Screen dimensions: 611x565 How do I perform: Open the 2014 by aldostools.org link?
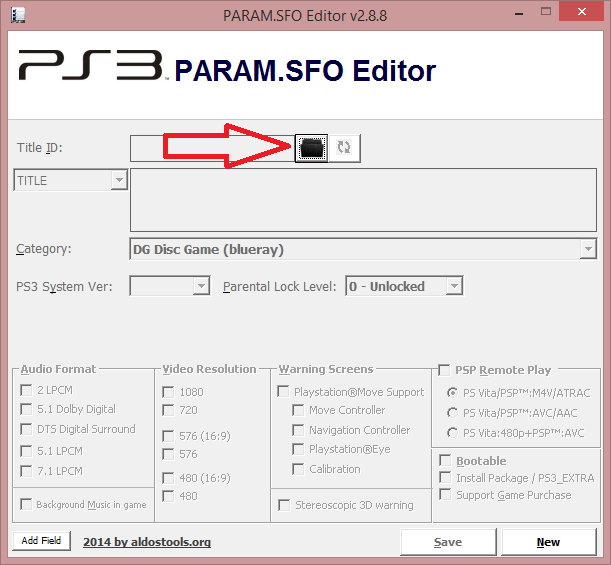click(147, 542)
